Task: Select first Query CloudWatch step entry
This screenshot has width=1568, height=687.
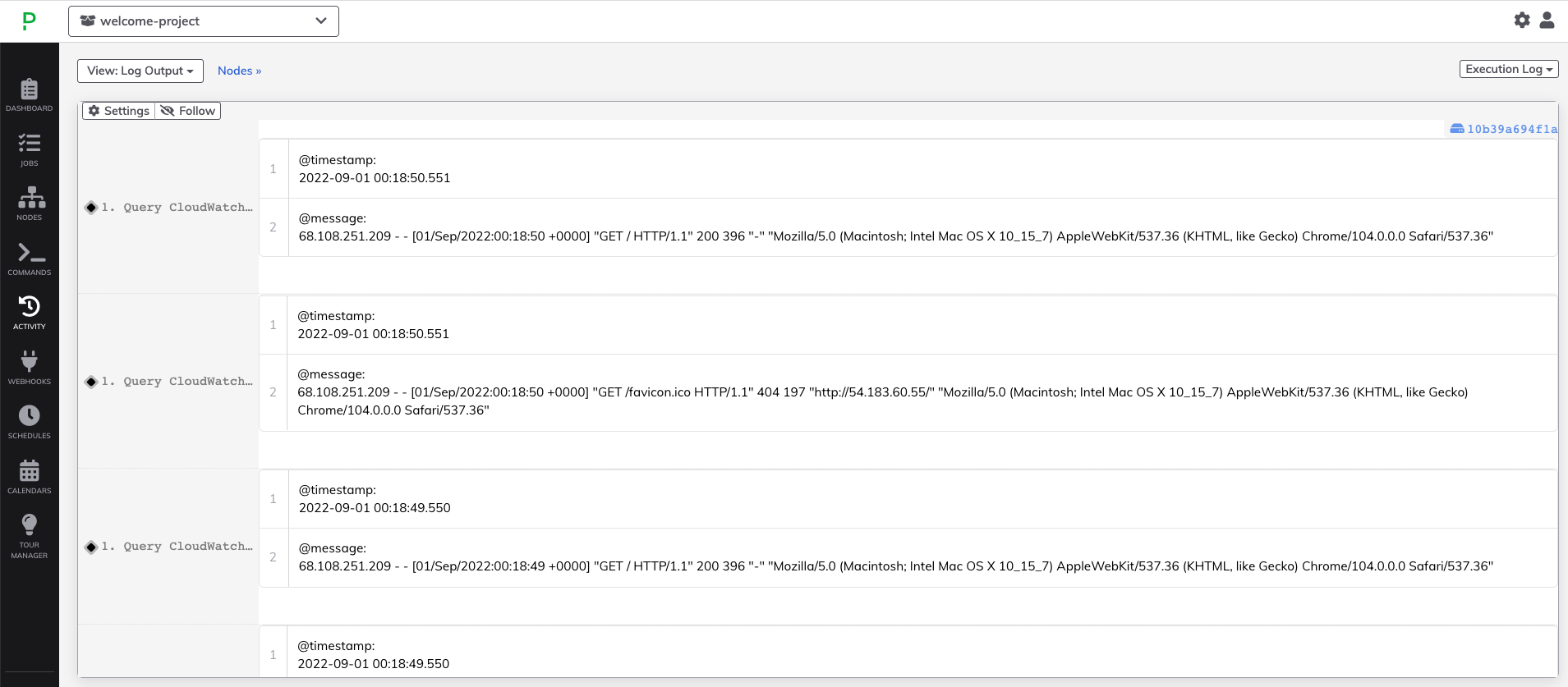Action: (177, 208)
